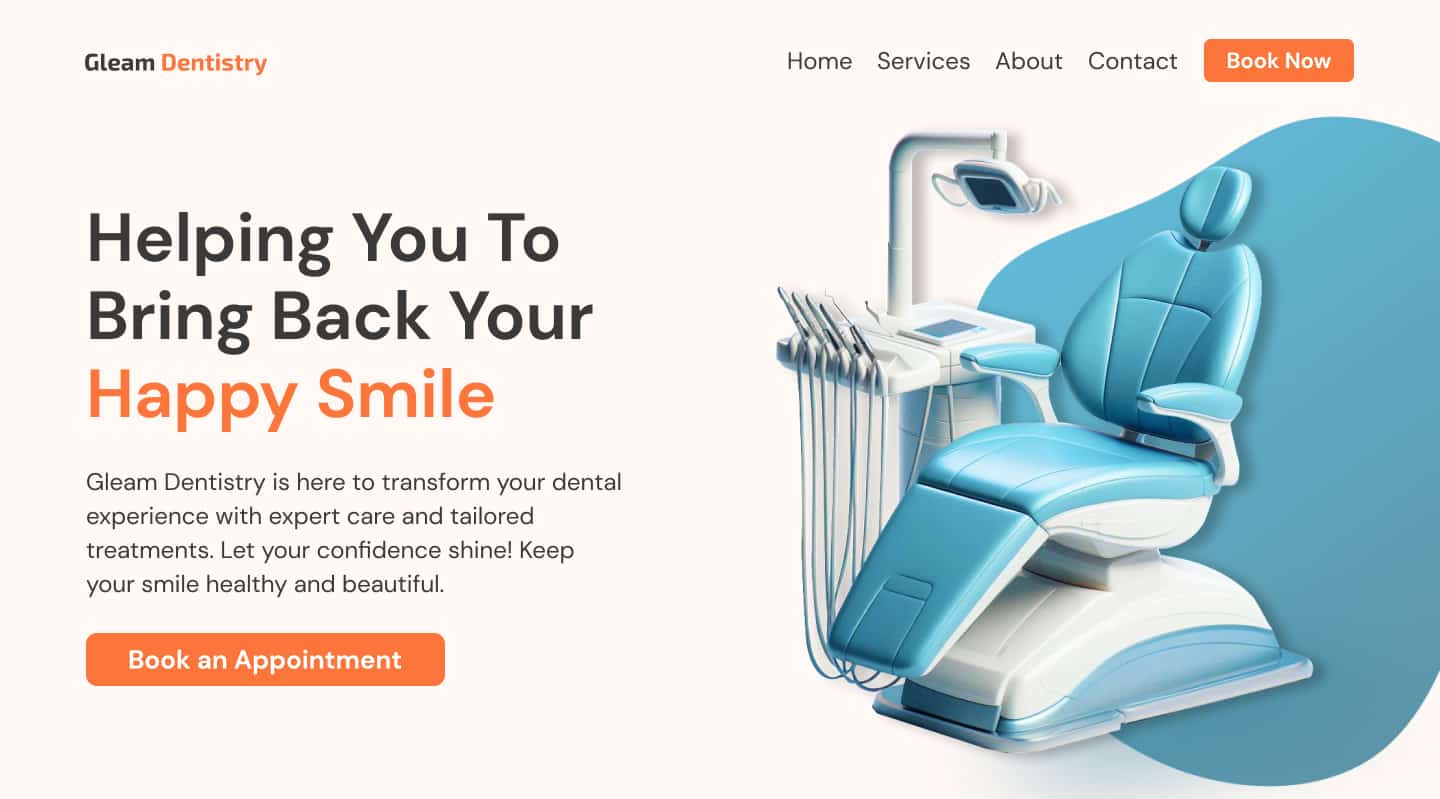Click the "Bring Back Your" heading line
Viewport: 1440px width, 799px height.
pyautogui.click(x=340, y=318)
